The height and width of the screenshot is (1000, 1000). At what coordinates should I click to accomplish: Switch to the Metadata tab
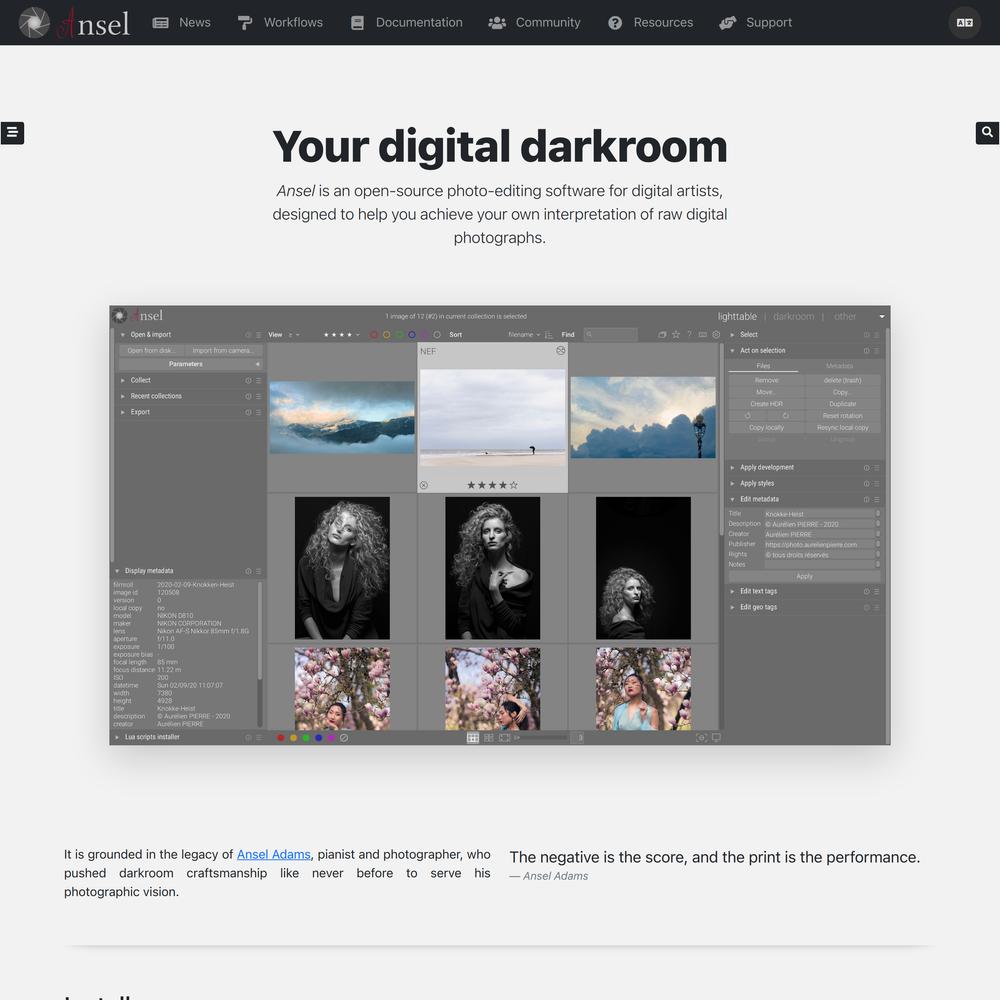[x=839, y=366]
